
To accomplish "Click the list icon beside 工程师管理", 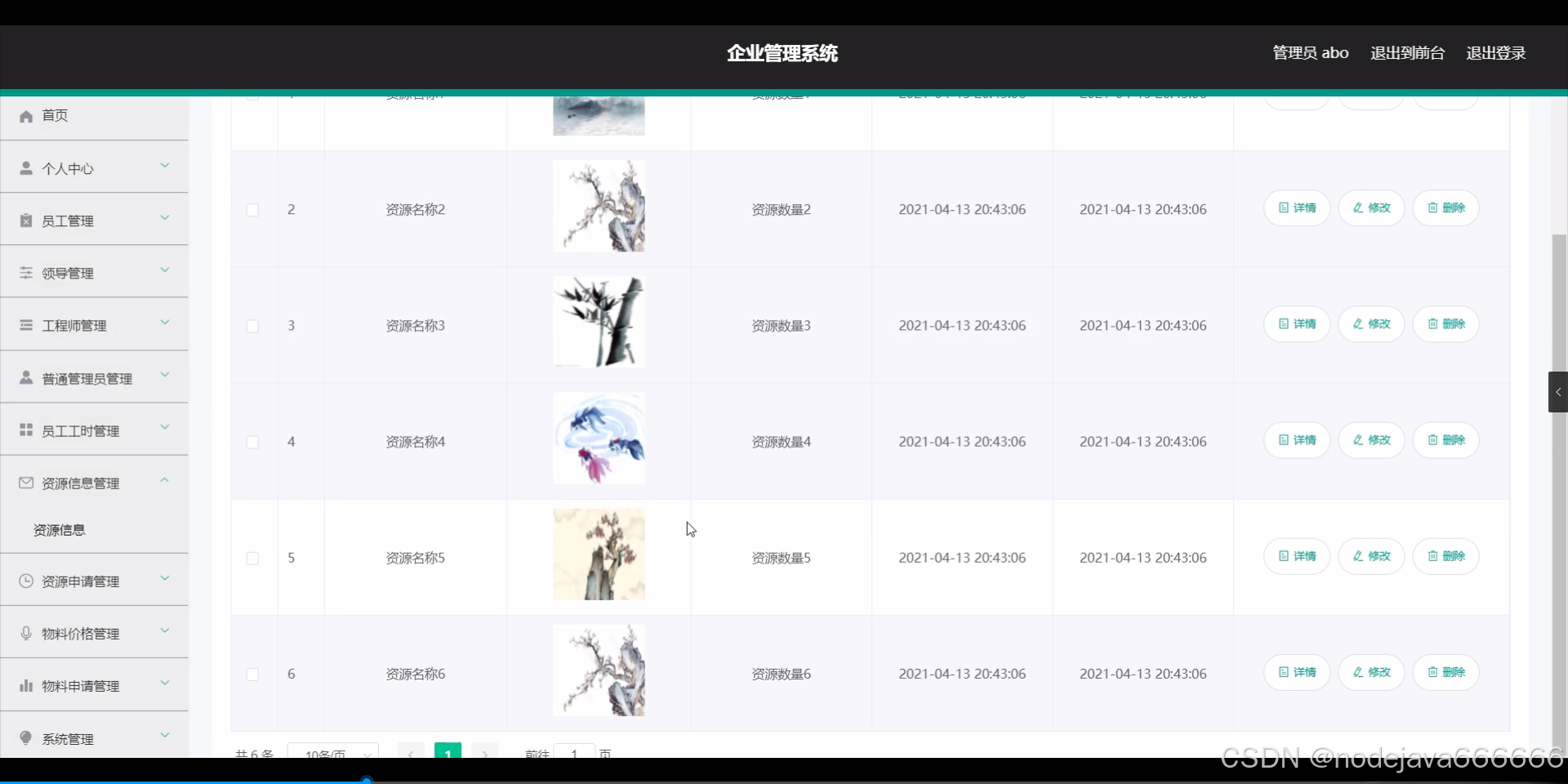I will tap(26, 325).
